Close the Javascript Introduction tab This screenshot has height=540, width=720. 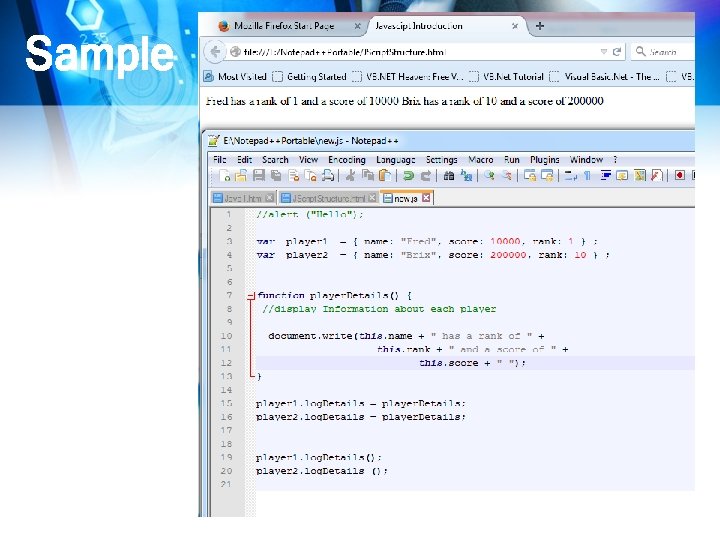pos(515,26)
